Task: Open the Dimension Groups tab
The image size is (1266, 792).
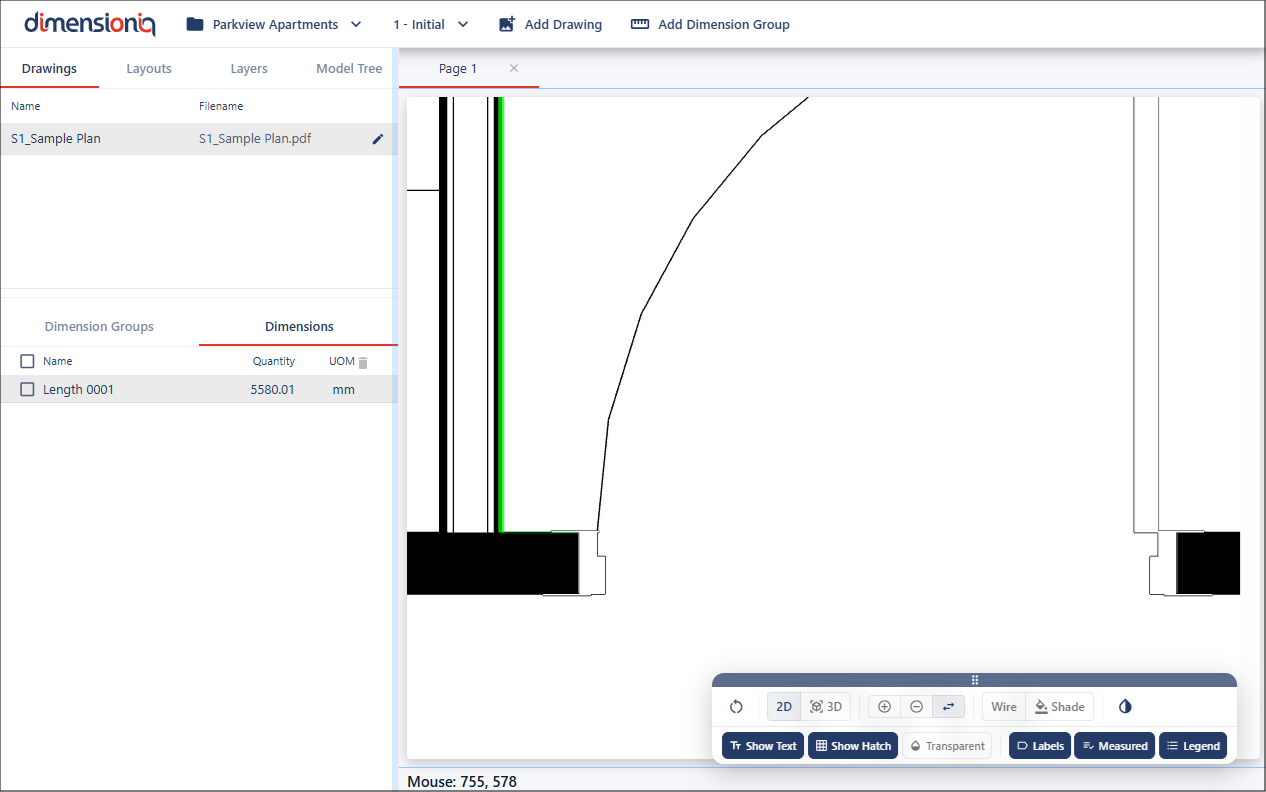Action: click(99, 327)
